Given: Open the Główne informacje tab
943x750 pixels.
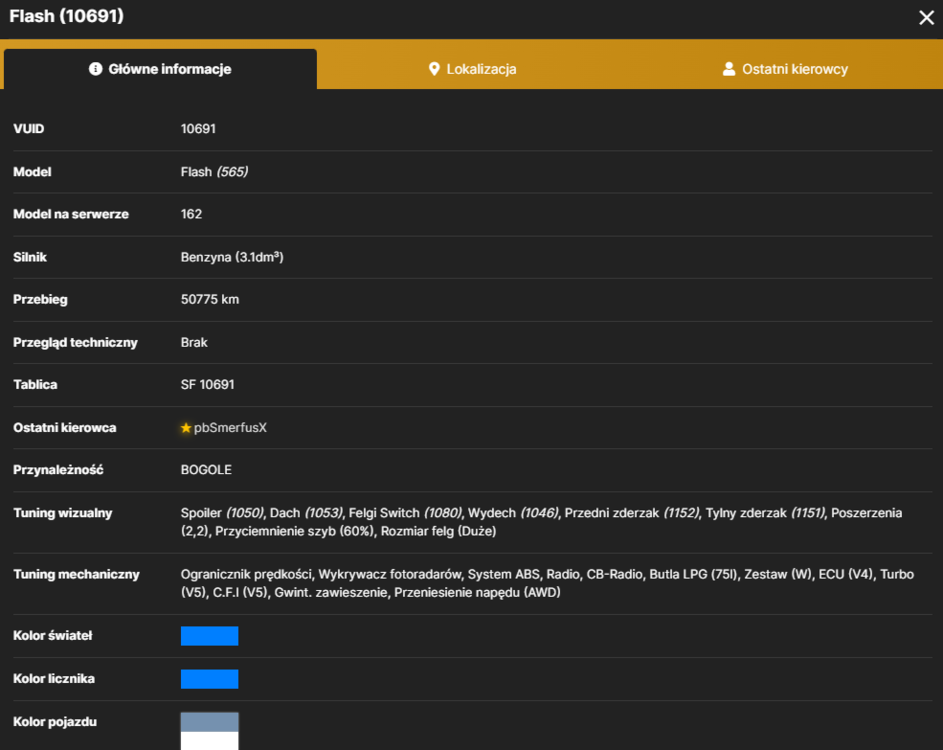Looking at the screenshot, I should pyautogui.click(x=161, y=69).
